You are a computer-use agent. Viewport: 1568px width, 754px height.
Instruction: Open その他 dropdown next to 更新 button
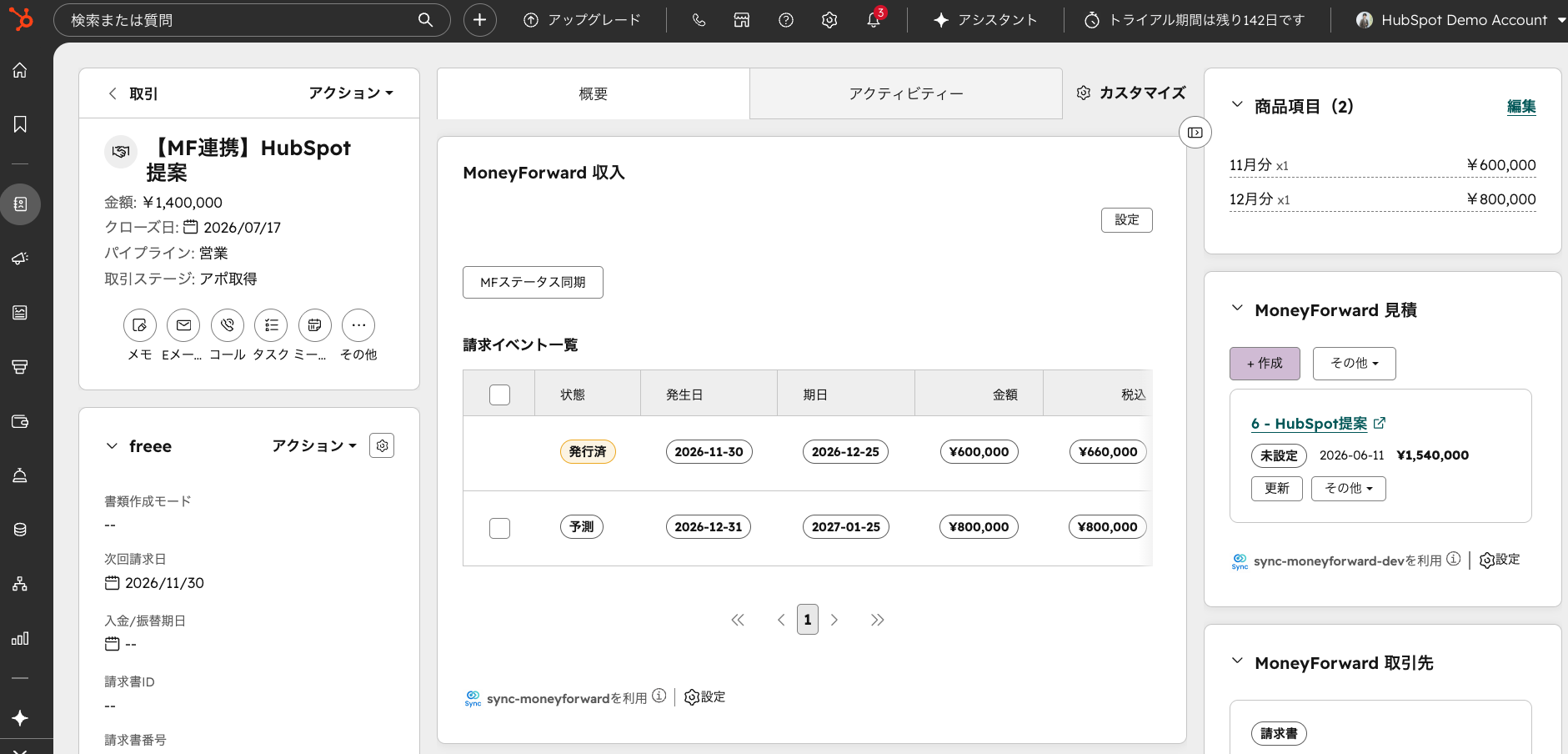[x=1348, y=489]
